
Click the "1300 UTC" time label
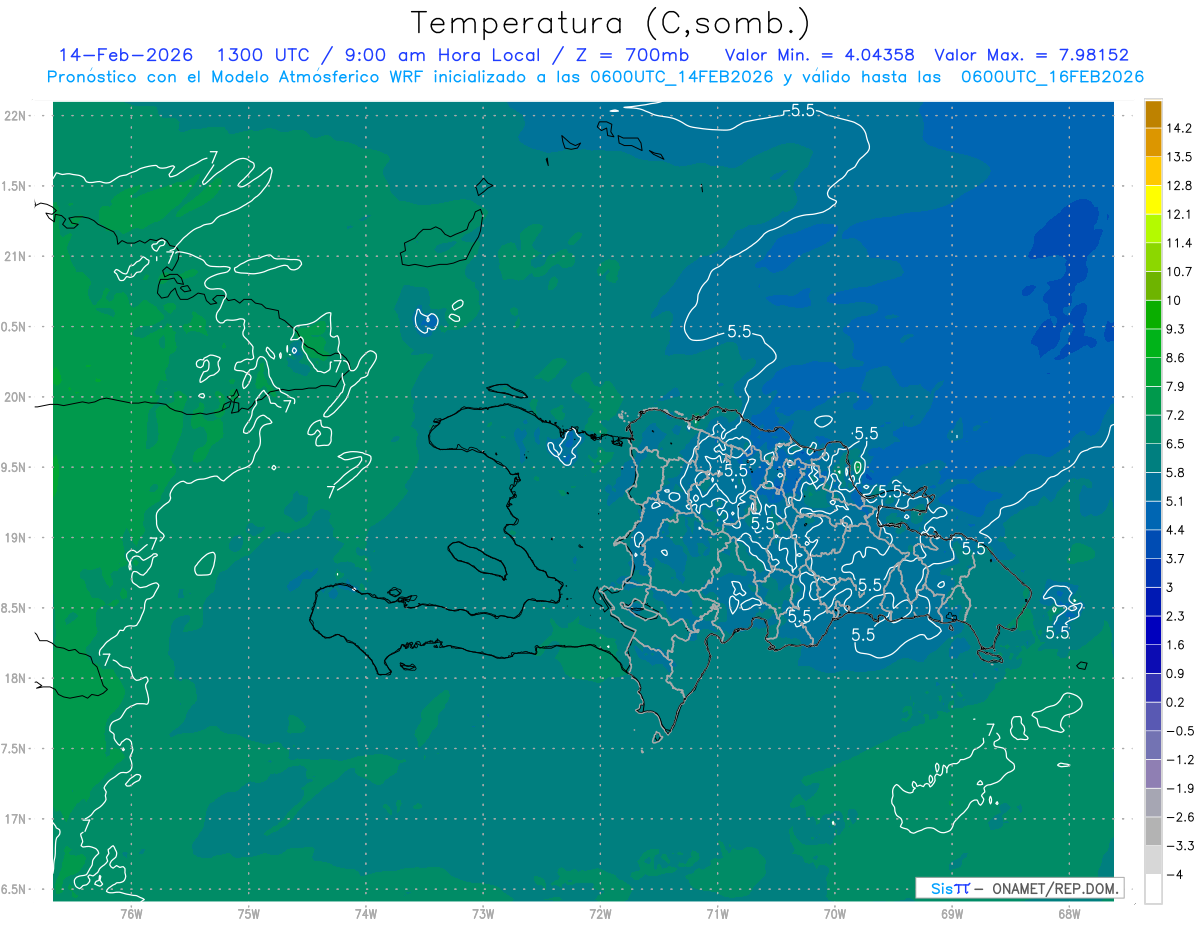263,55
